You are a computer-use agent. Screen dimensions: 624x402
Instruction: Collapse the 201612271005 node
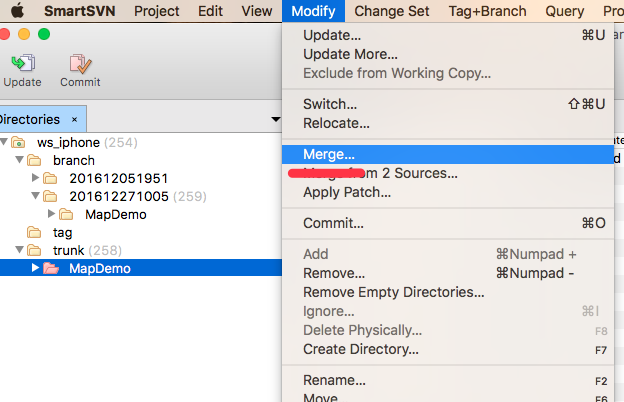(x=35, y=195)
